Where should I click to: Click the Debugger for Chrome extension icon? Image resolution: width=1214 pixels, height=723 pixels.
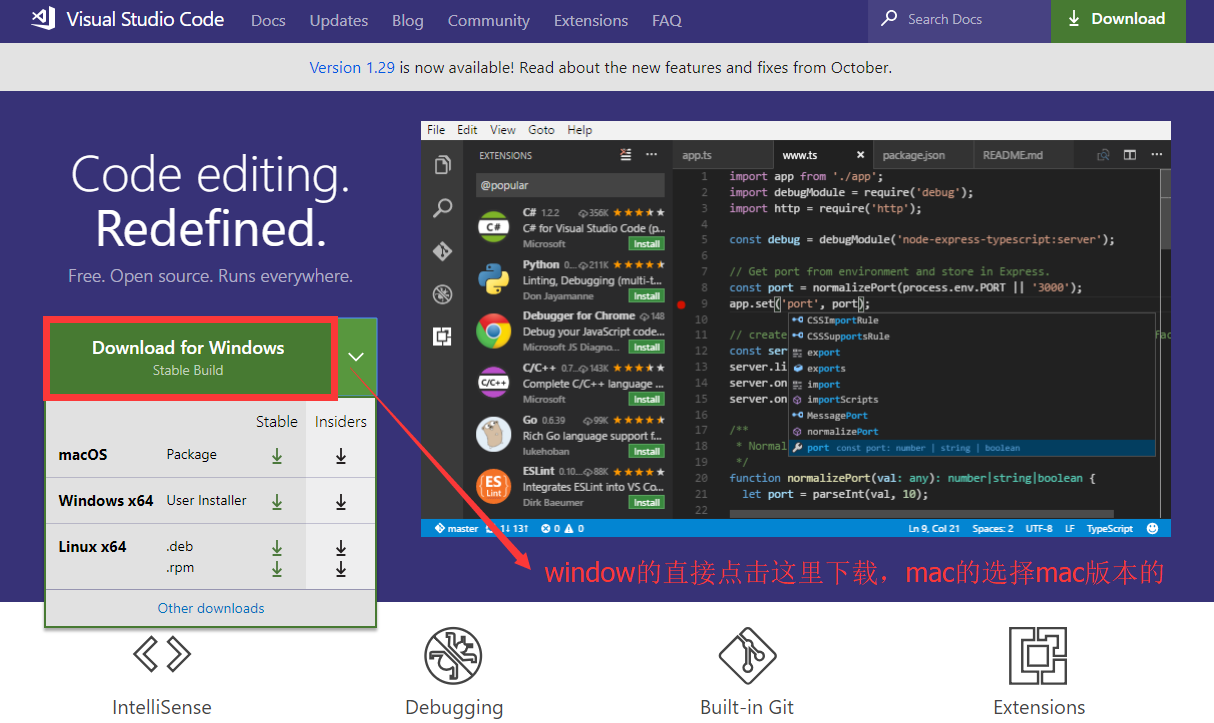494,332
